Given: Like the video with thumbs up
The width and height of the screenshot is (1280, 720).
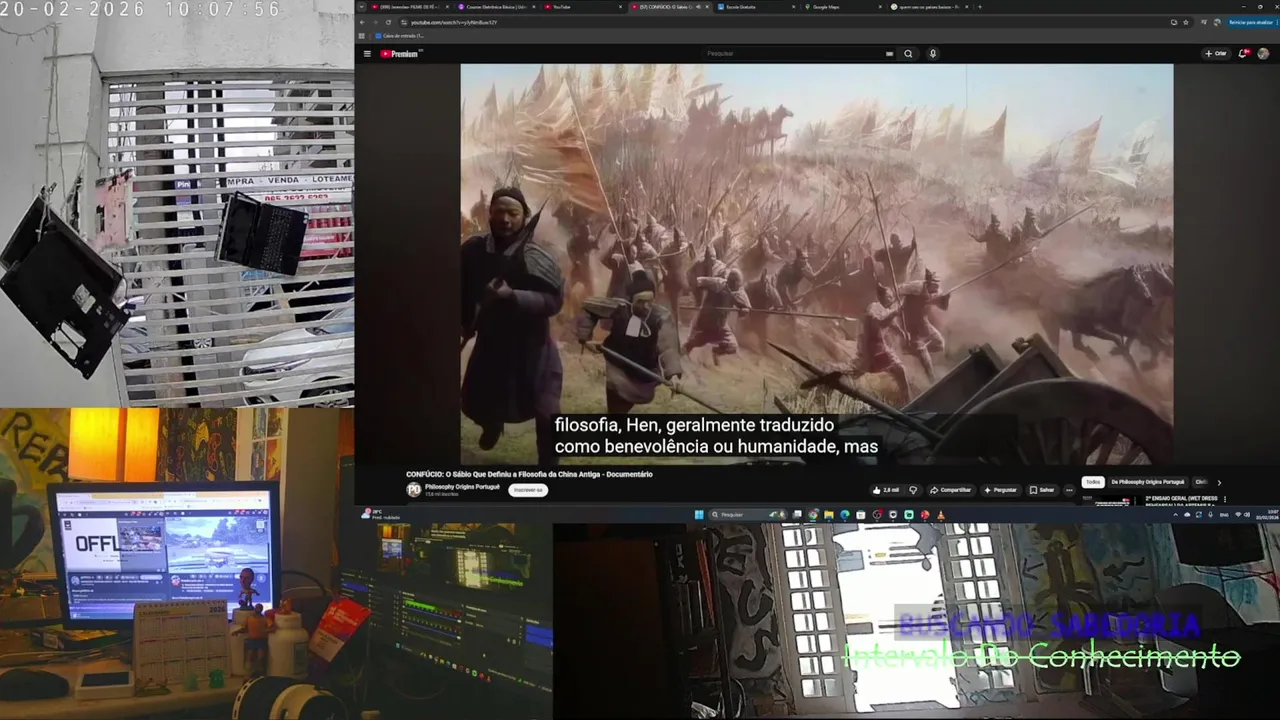Looking at the screenshot, I should [886, 490].
